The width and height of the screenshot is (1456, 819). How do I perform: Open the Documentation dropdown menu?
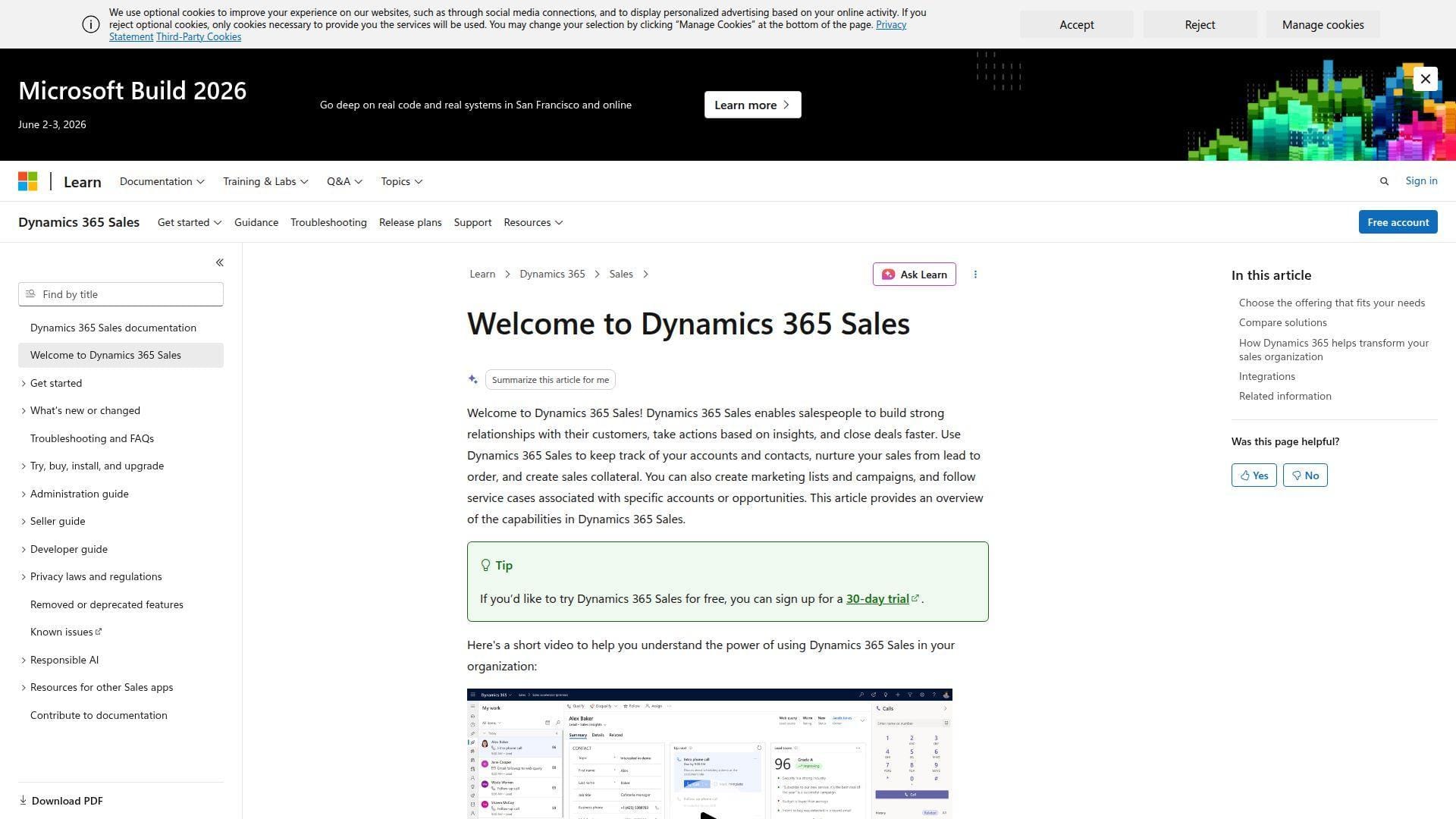point(162,181)
